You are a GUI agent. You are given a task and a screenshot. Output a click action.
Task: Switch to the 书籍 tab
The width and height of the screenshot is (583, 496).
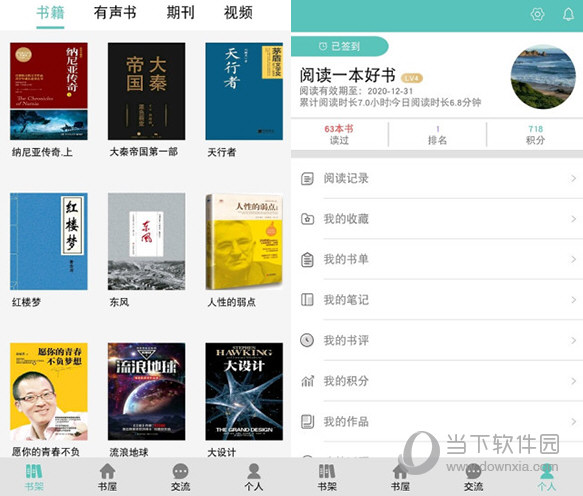pyautogui.click(x=50, y=13)
